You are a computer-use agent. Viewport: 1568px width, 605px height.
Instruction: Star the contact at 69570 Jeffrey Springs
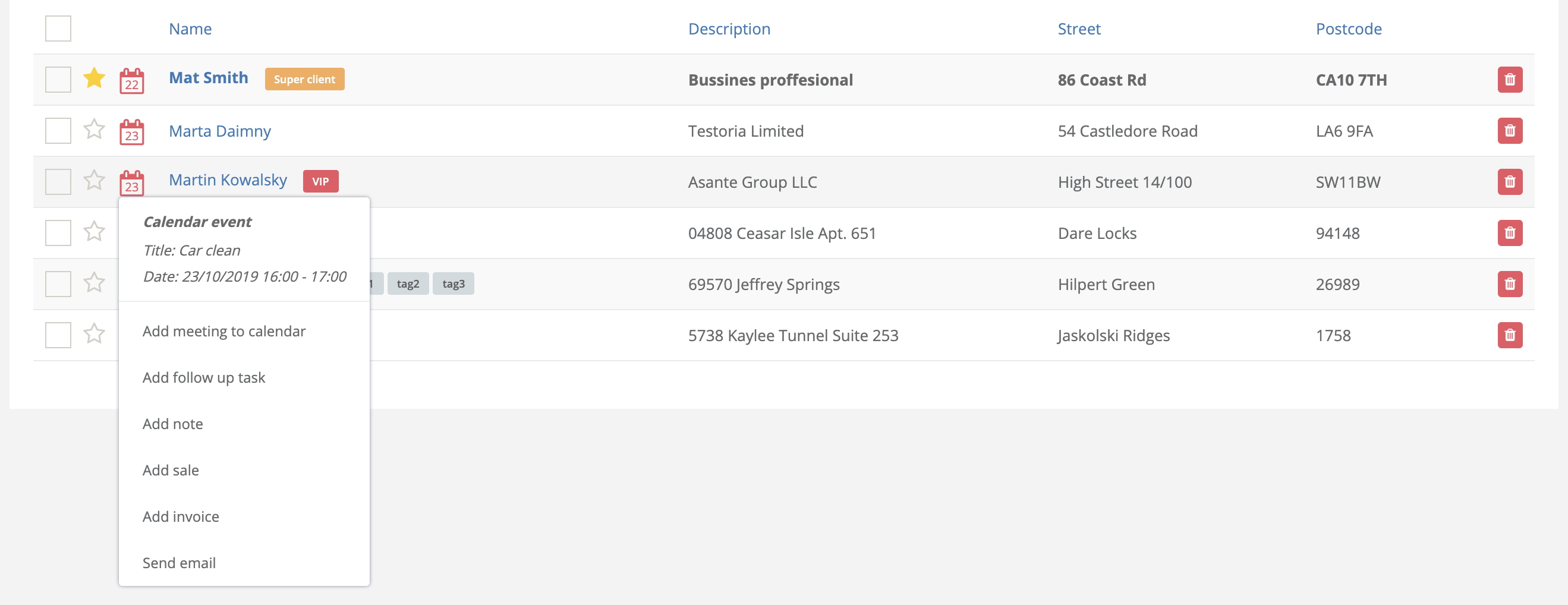(x=95, y=283)
